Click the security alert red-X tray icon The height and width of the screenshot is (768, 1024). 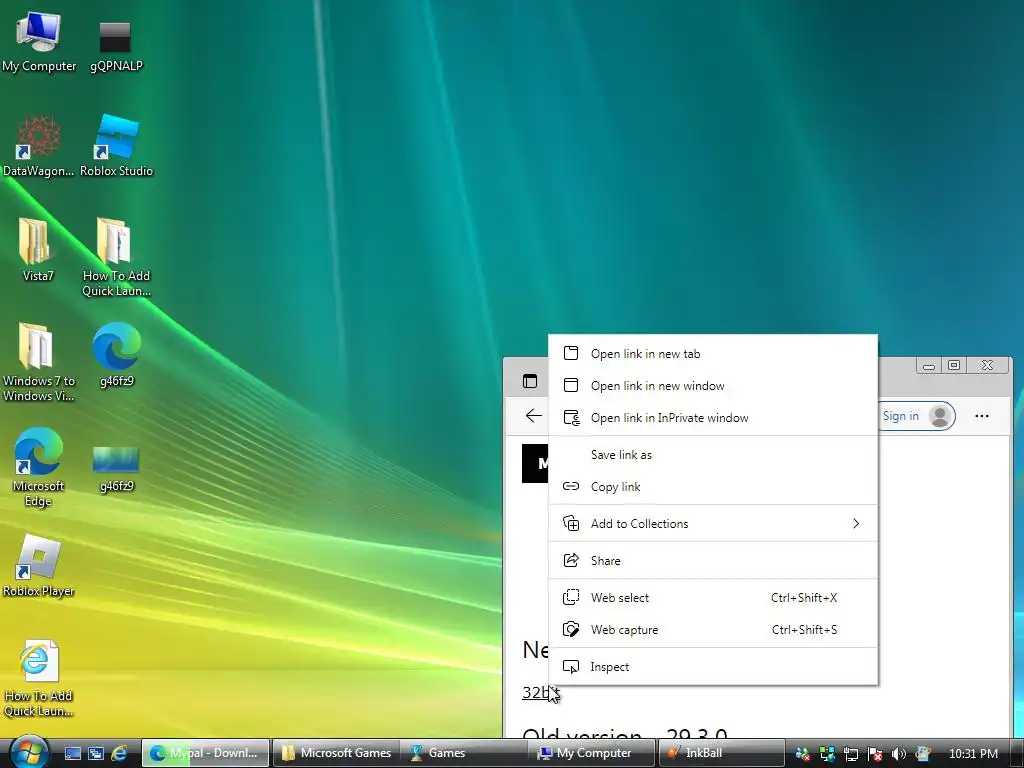pos(874,754)
